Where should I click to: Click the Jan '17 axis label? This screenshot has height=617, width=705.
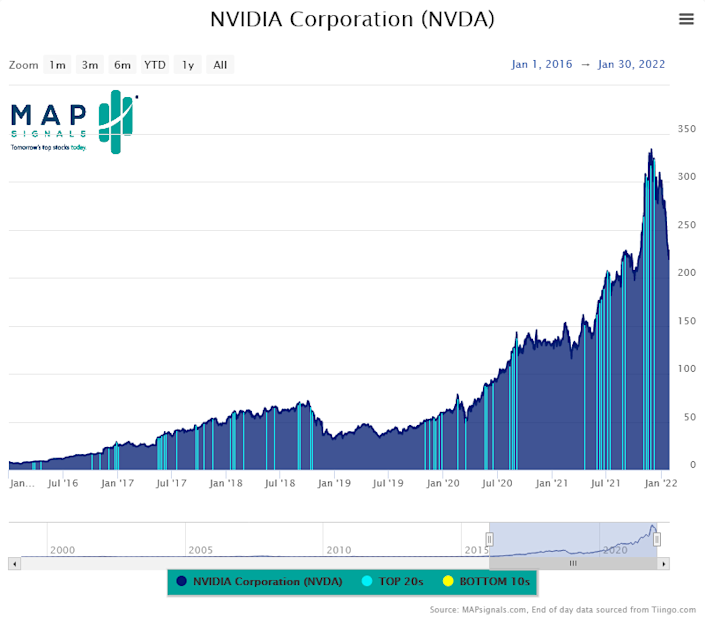tap(117, 483)
